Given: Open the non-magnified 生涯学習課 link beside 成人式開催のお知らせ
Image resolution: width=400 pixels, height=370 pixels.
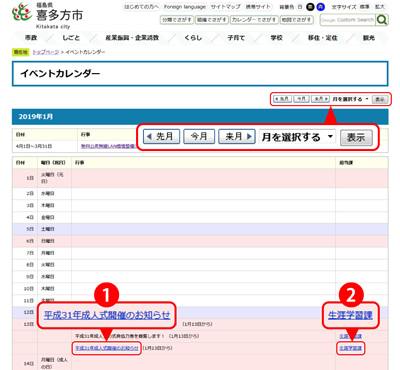Looking at the screenshot, I should [350, 348].
